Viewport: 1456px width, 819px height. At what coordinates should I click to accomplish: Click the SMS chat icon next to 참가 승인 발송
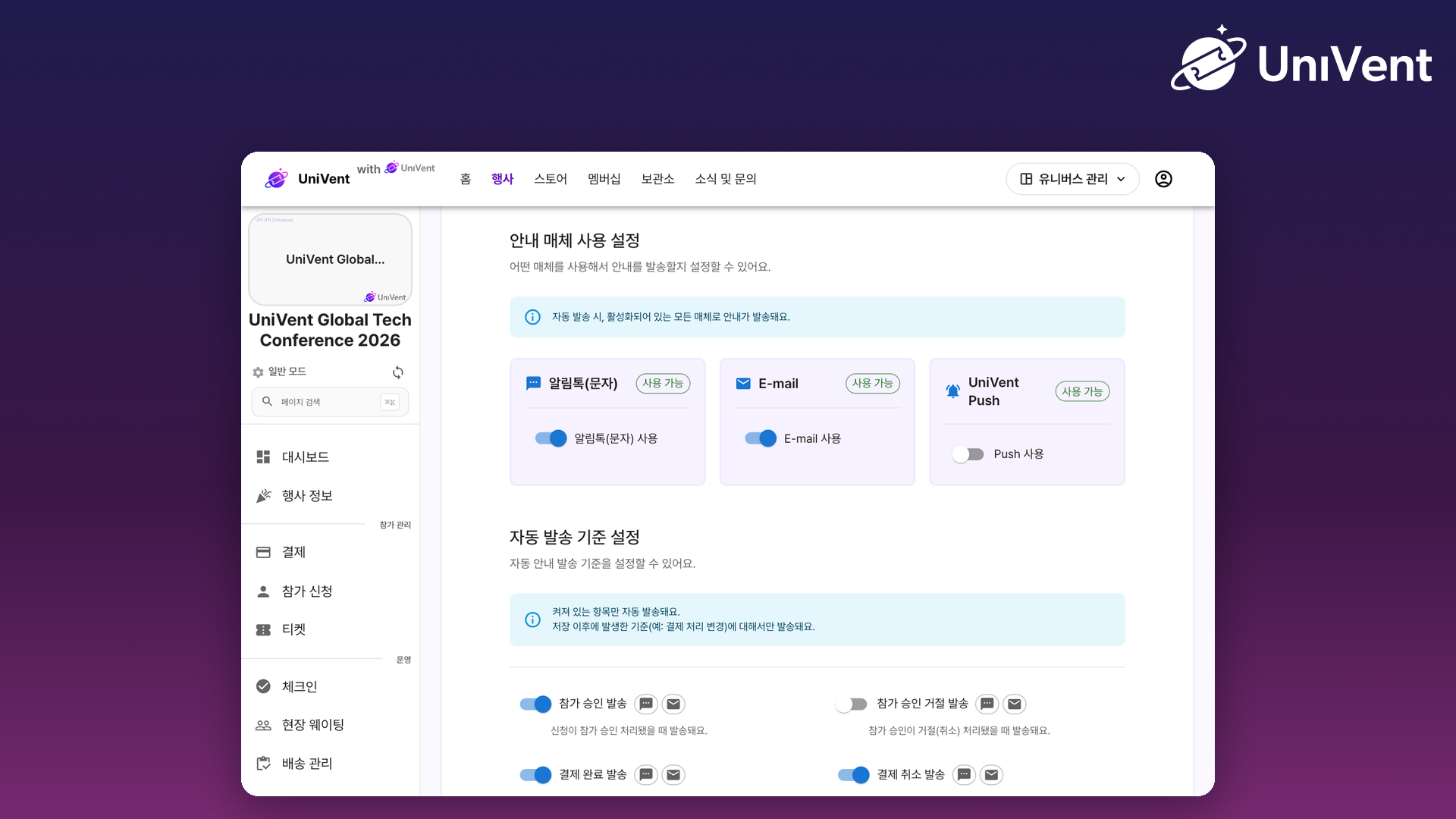(x=646, y=704)
